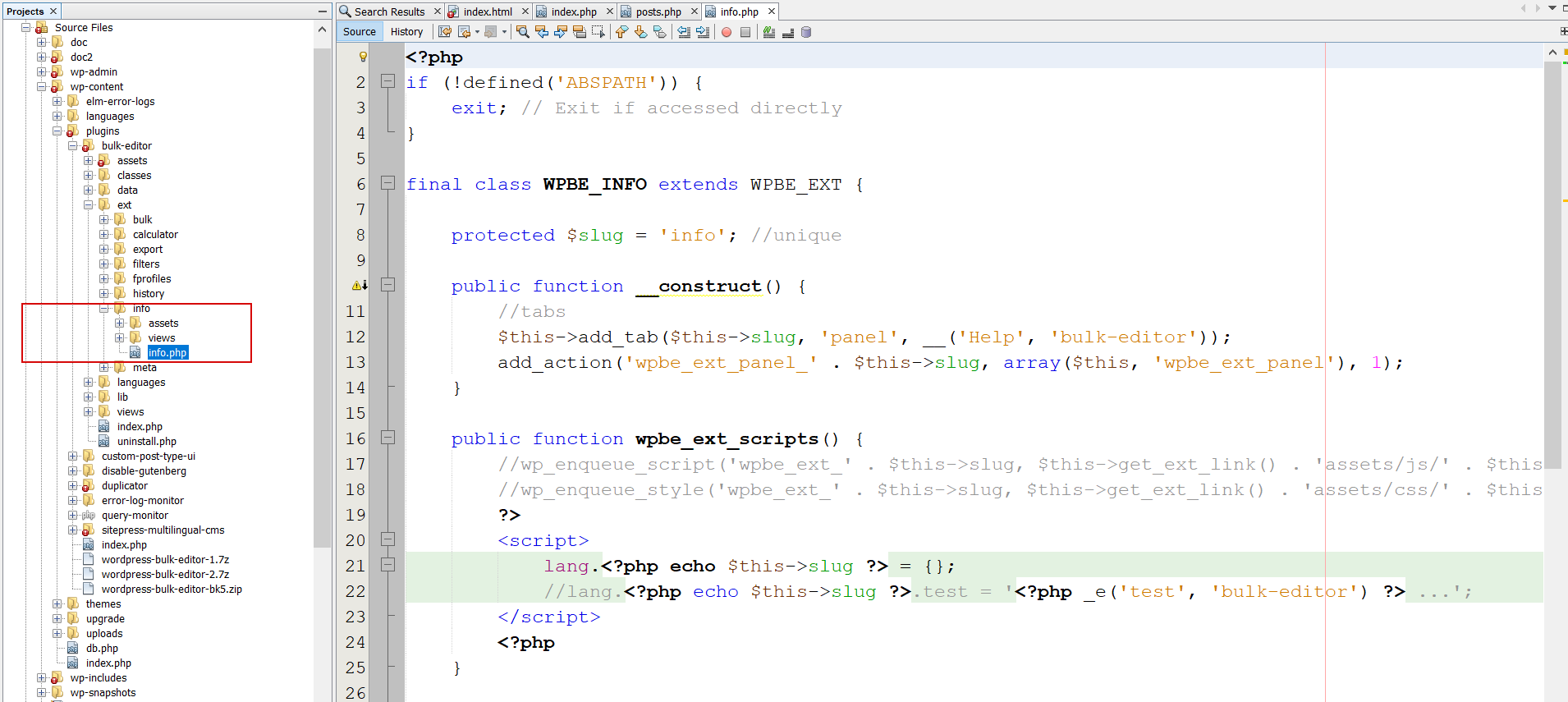The width and height of the screenshot is (1568, 702).
Task: Switch to History view button
Action: [x=406, y=32]
